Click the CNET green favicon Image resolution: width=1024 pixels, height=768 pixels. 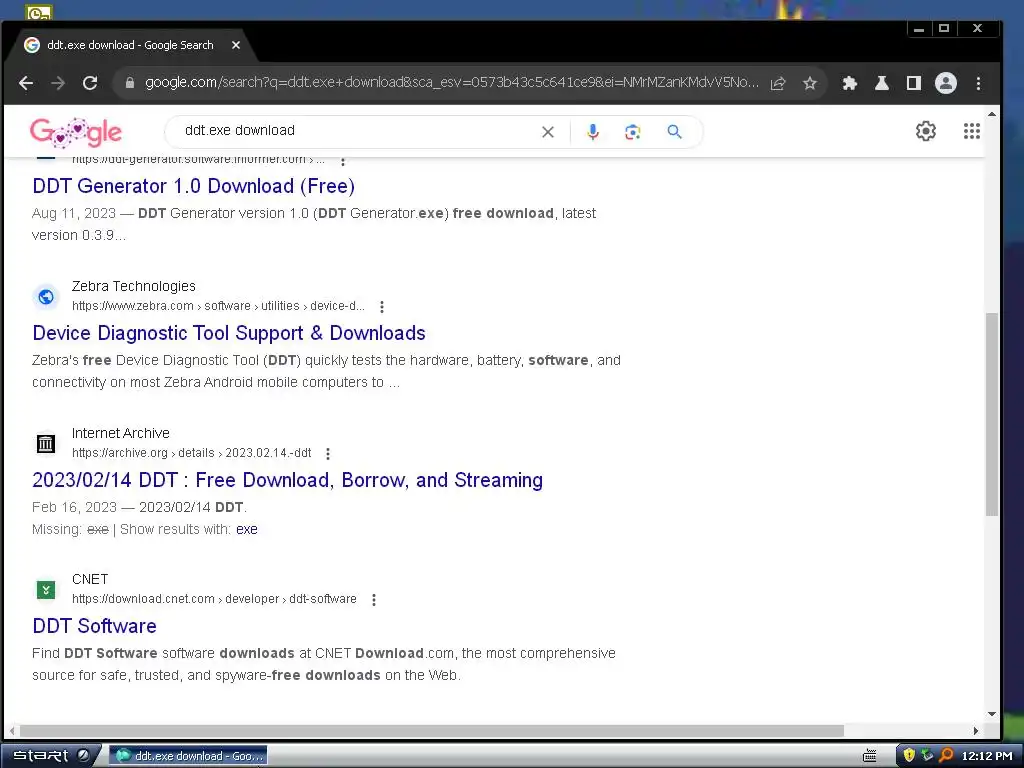point(46,590)
